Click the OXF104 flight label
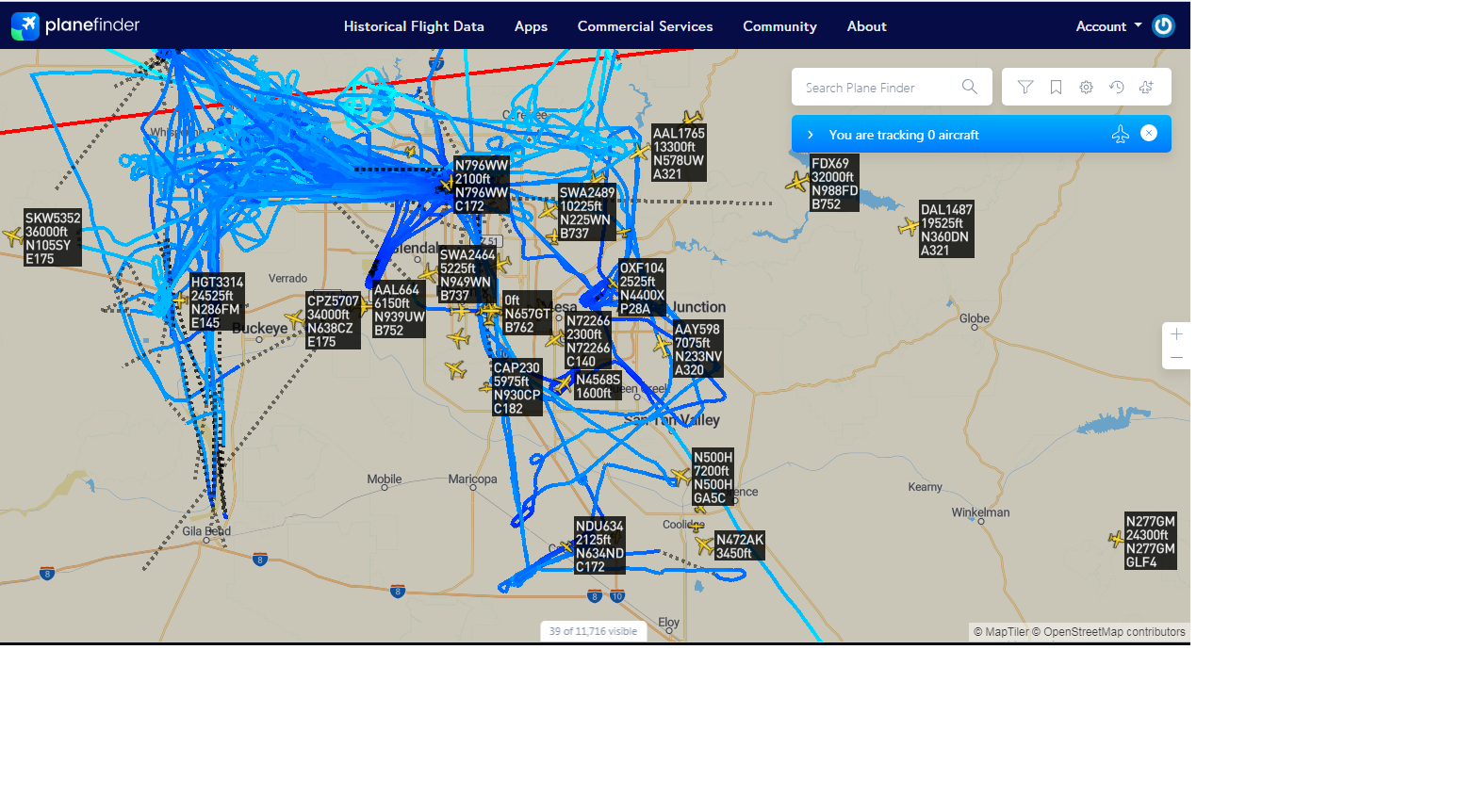This screenshot has width=1459, height=812. [642, 288]
